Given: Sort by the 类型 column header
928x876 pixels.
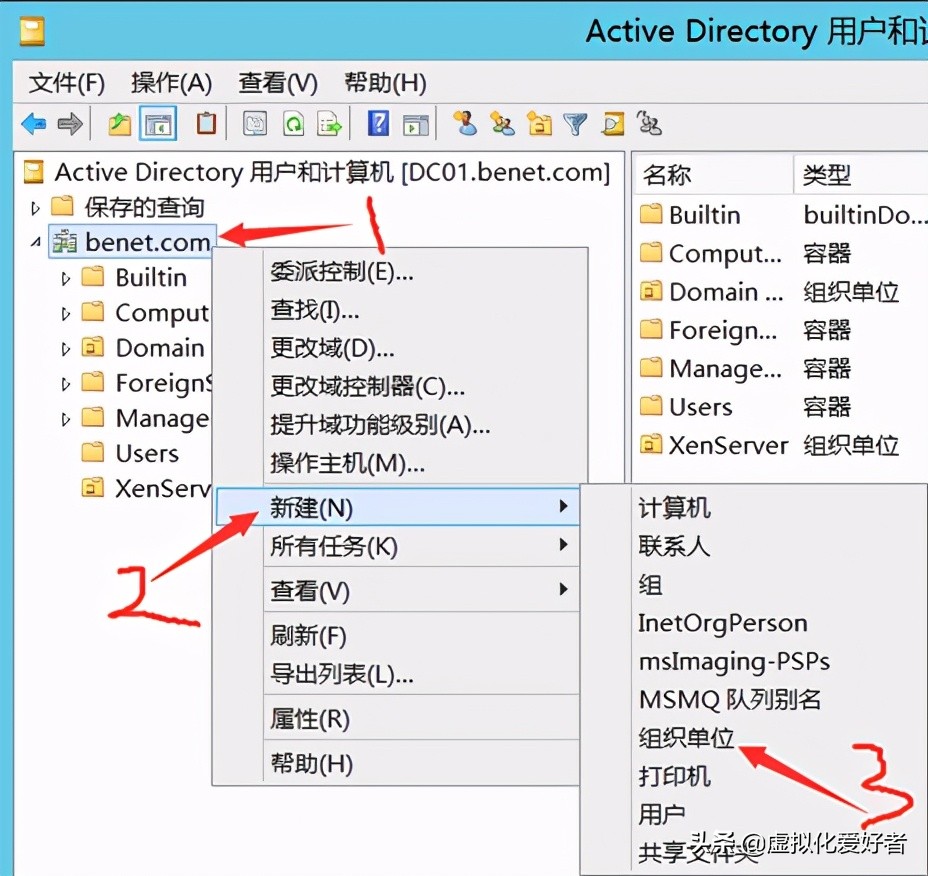Looking at the screenshot, I should pos(861,175).
